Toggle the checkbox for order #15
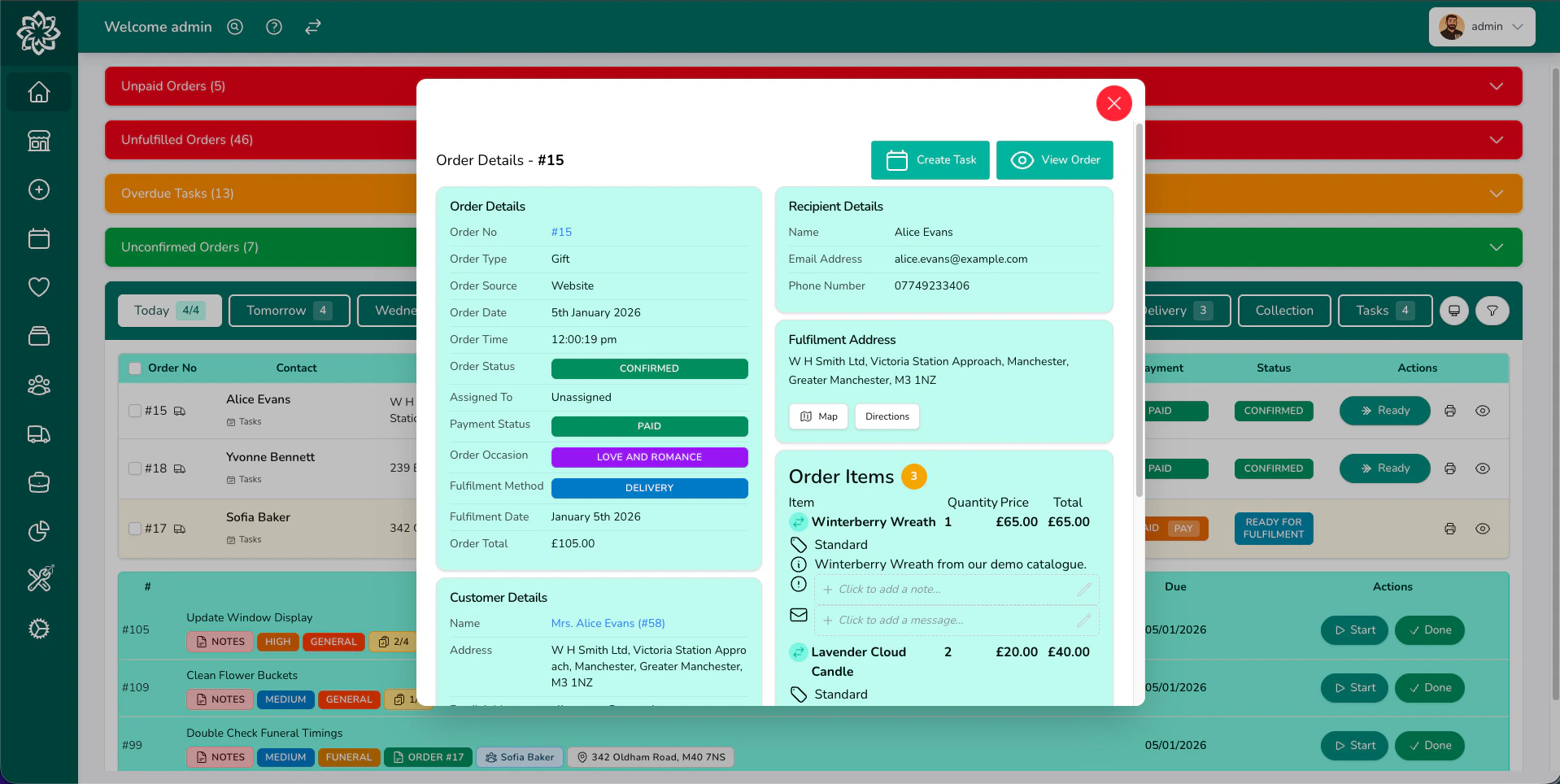The height and width of the screenshot is (784, 1560). tap(135, 411)
